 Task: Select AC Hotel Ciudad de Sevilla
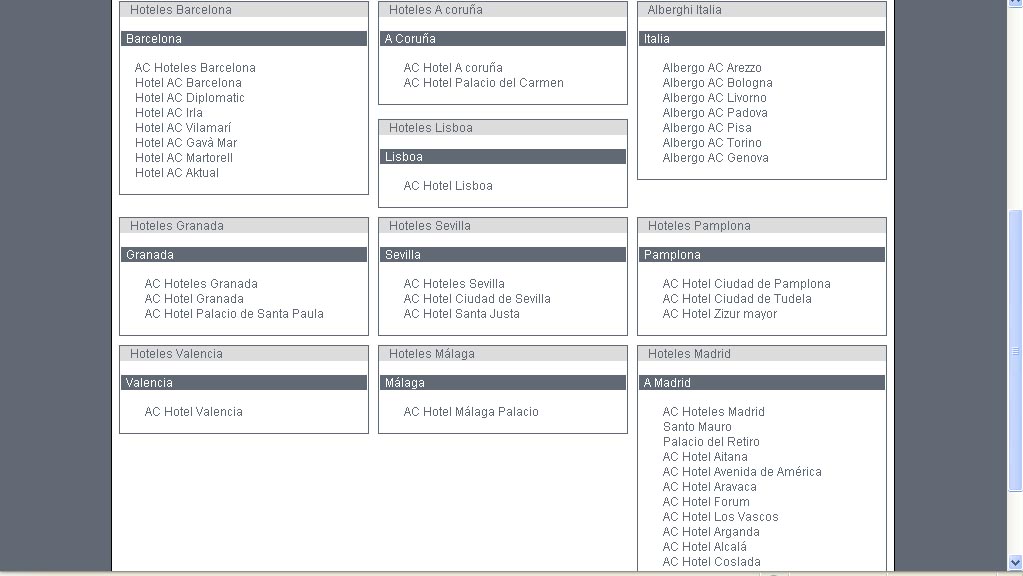[x=477, y=299]
